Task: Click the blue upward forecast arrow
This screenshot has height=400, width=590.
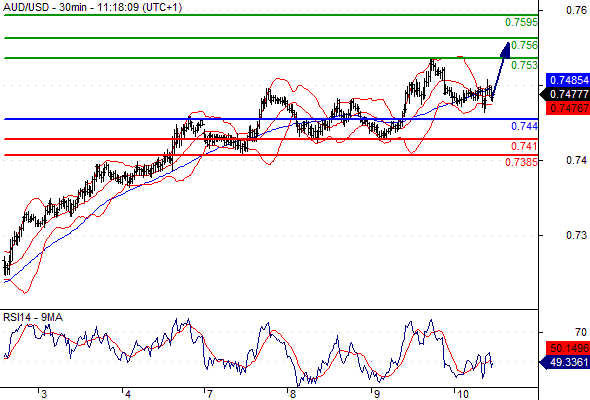Action: pos(500,71)
